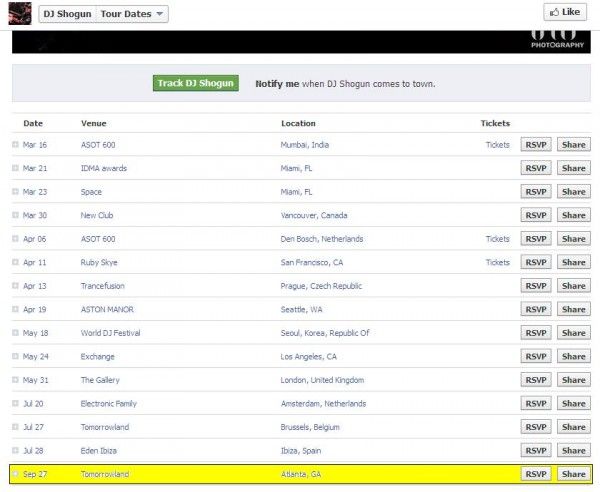
Task: Share the New Club Vancouver event
Action: [574, 215]
